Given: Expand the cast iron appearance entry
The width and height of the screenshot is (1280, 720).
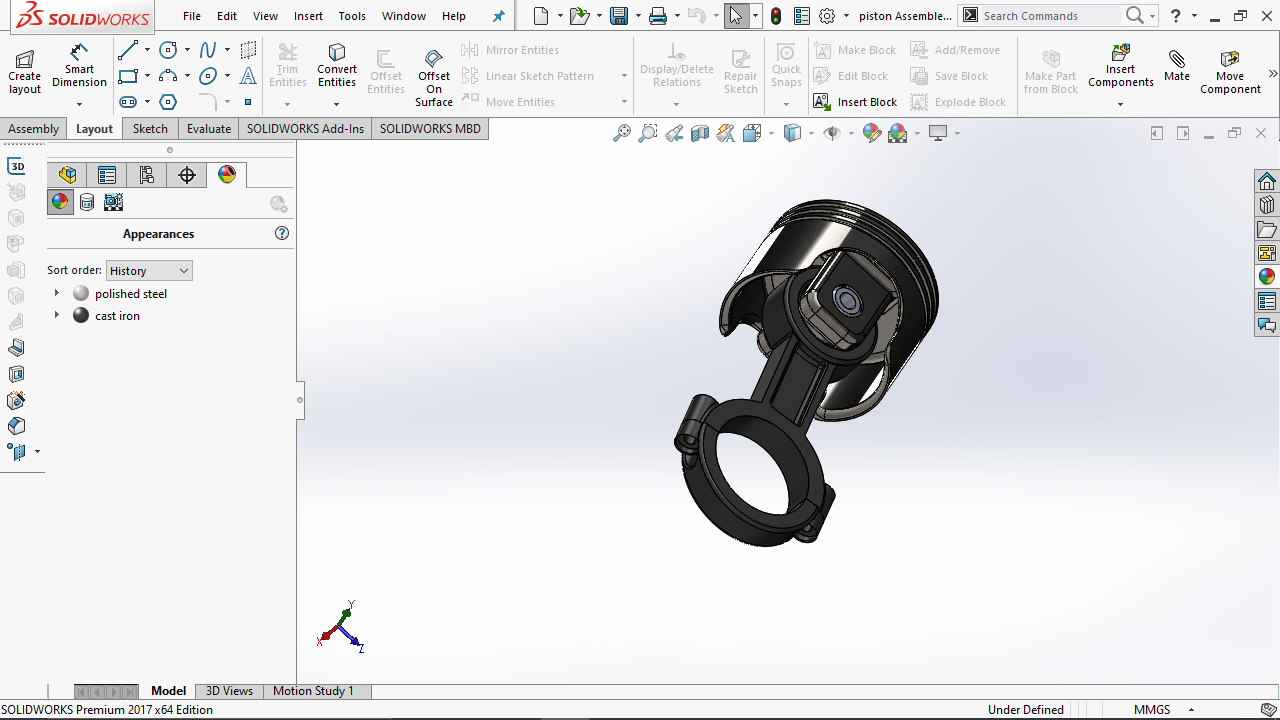Looking at the screenshot, I should pyautogui.click(x=57, y=315).
